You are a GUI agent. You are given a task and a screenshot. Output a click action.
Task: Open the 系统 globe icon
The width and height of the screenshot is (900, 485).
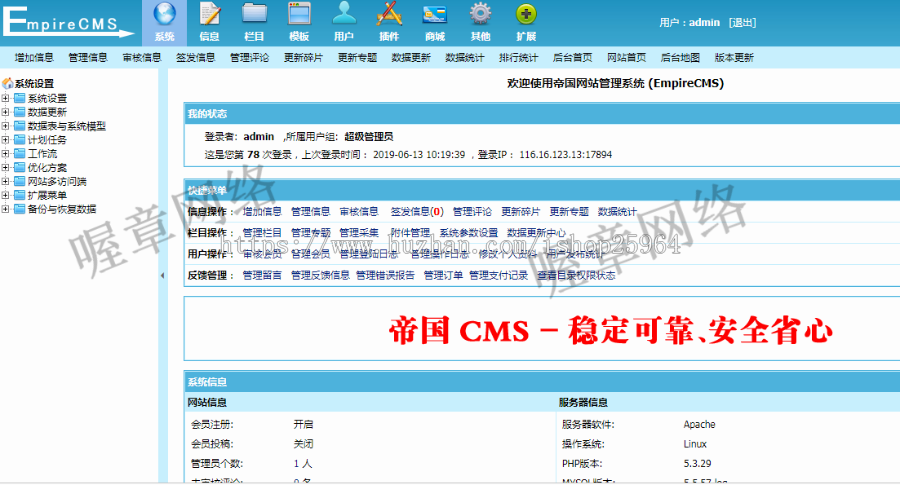(165, 14)
